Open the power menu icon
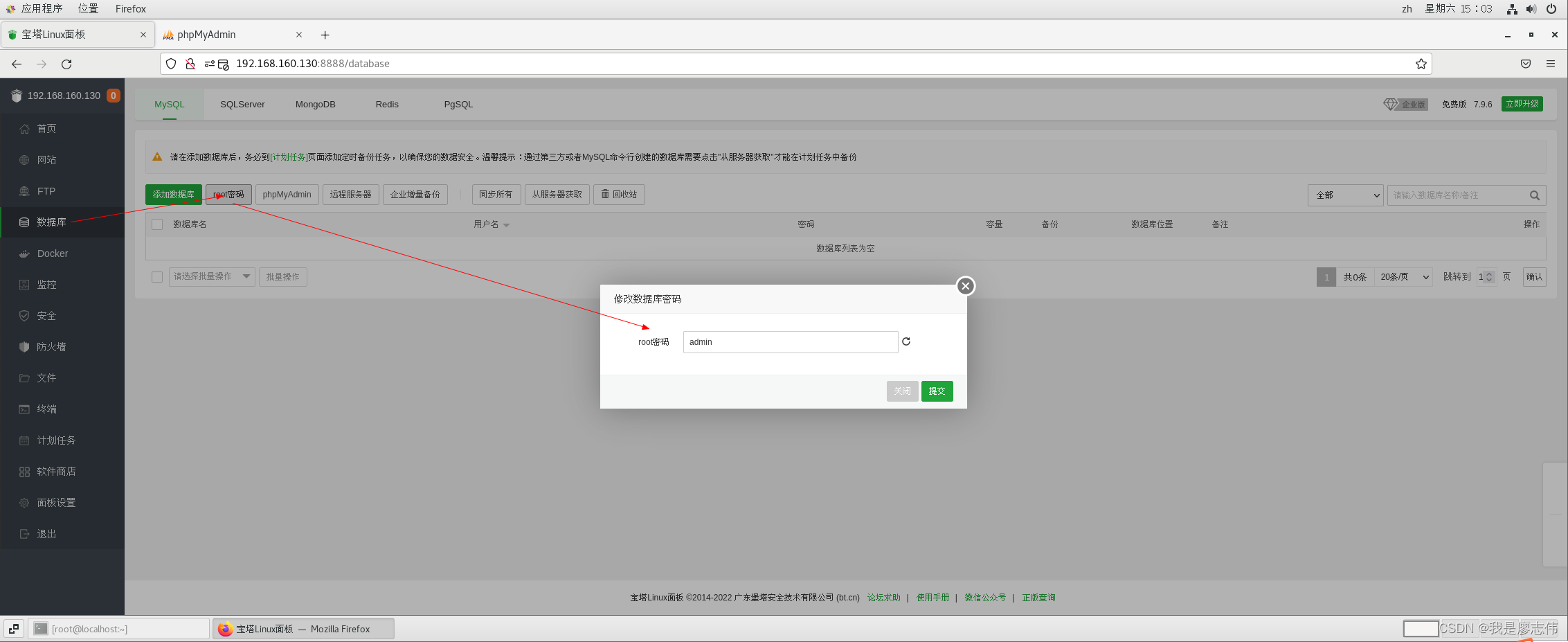 pyautogui.click(x=1551, y=9)
